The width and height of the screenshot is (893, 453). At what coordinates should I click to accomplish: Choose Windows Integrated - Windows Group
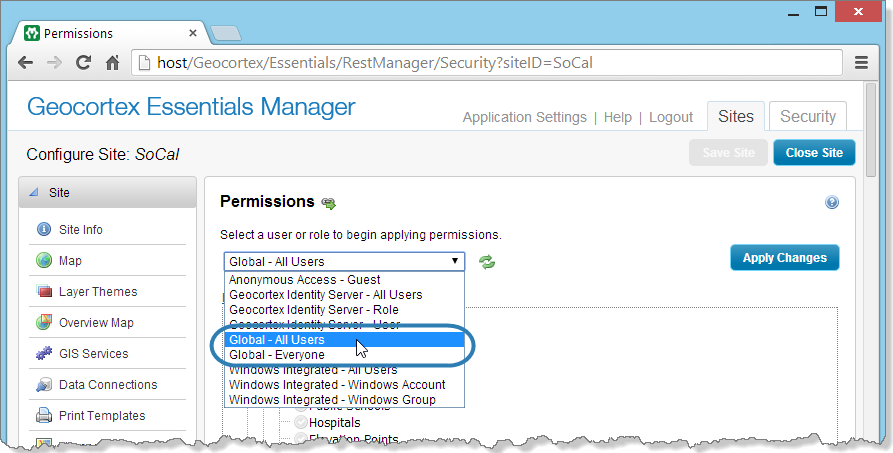[x=344, y=399]
